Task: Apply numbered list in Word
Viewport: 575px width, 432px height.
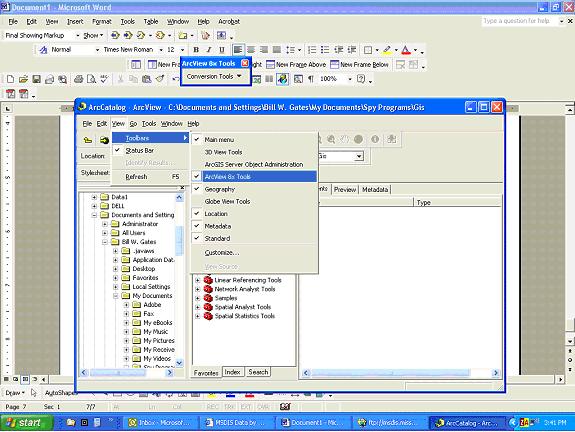Action: point(312,50)
